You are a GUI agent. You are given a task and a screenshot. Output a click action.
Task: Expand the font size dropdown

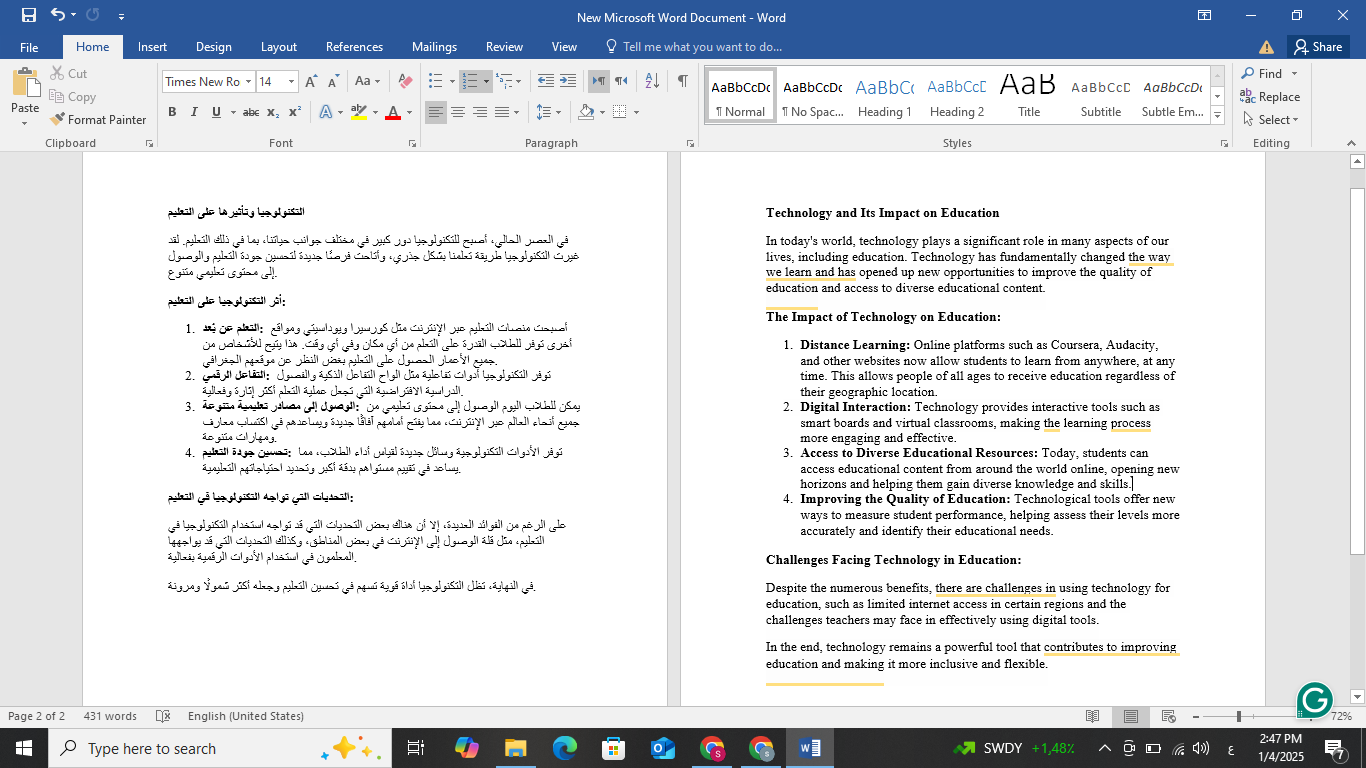(x=292, y=82)
